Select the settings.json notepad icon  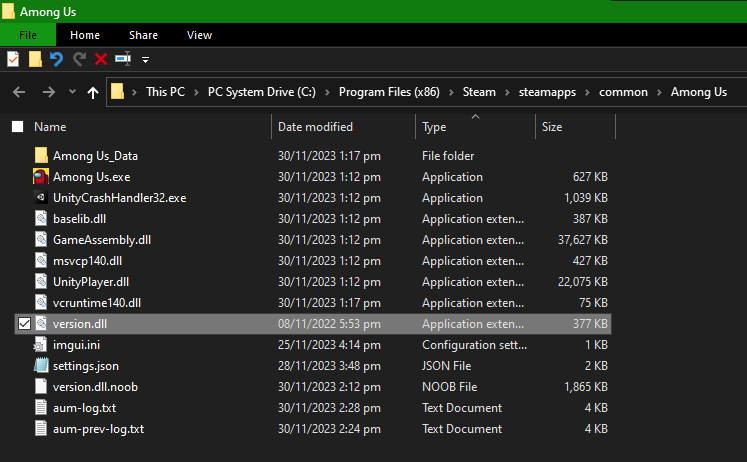point(41,365)
